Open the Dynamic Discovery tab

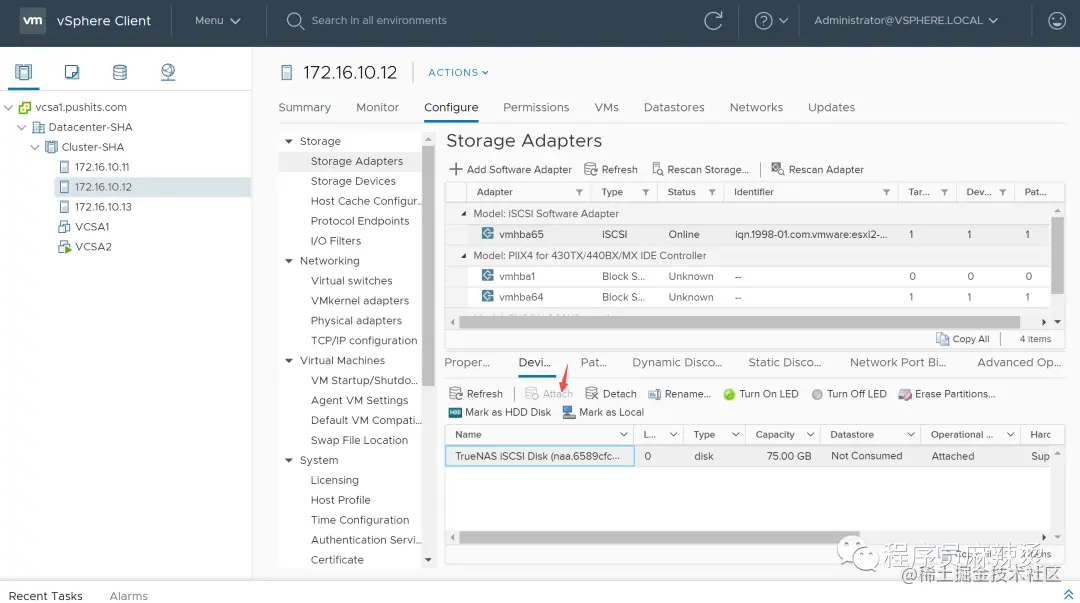pos(677,362)
